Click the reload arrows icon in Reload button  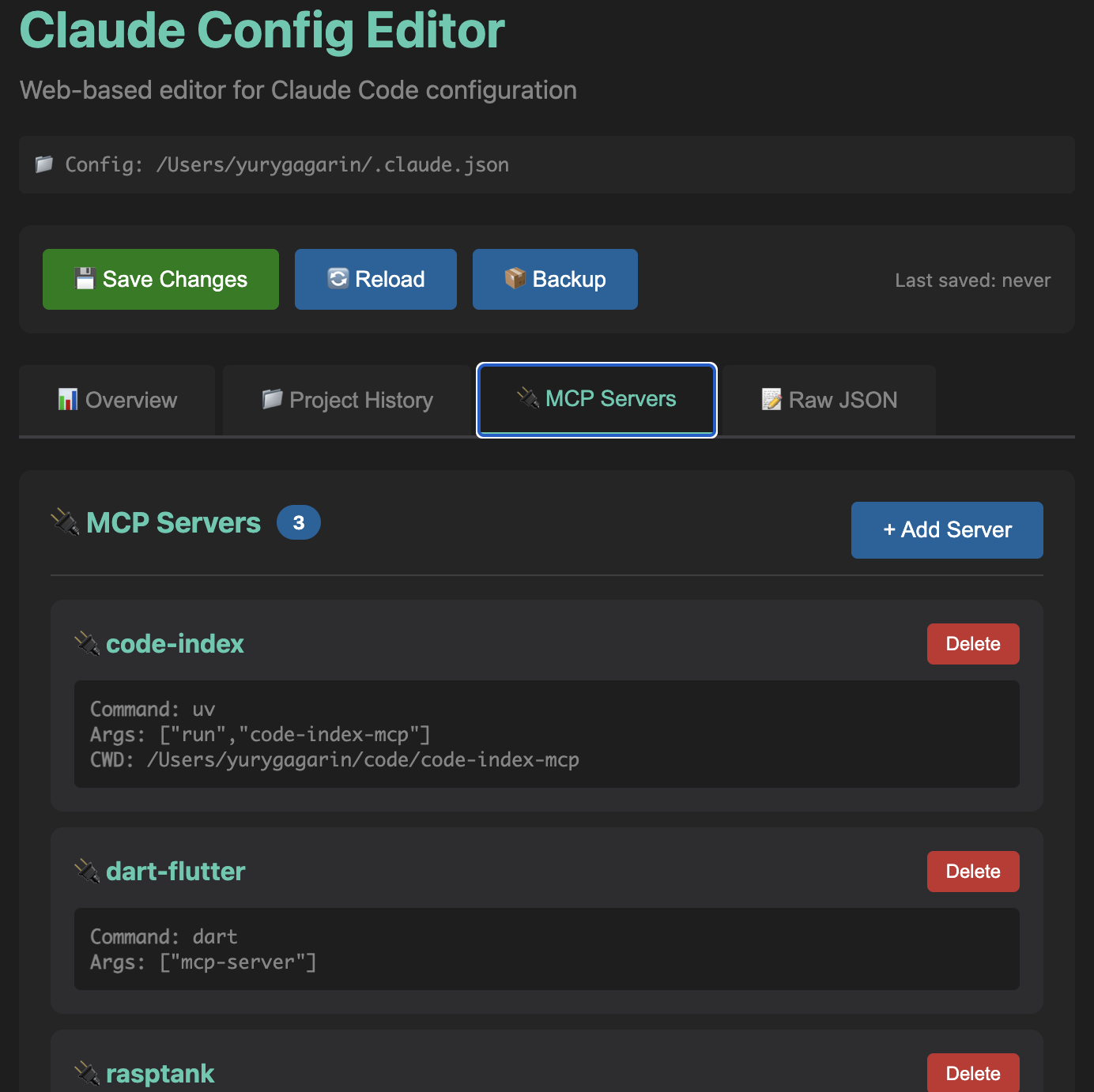click(x=337, y=278)
